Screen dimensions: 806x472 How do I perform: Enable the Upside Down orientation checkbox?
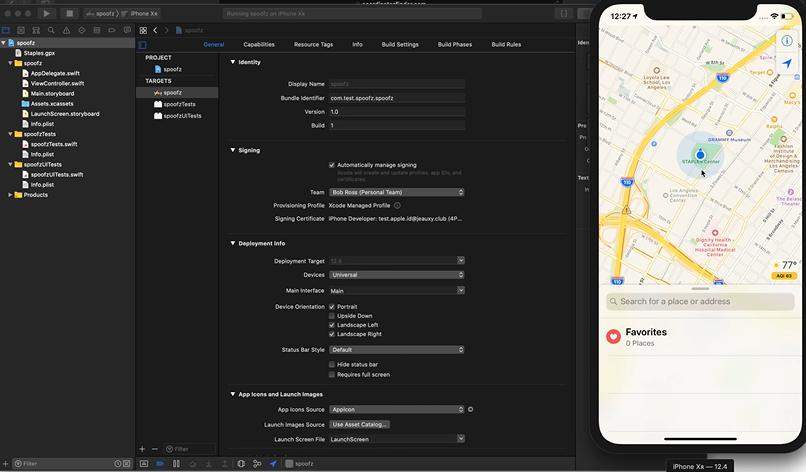pyautogui.click(x=332, y=316)
